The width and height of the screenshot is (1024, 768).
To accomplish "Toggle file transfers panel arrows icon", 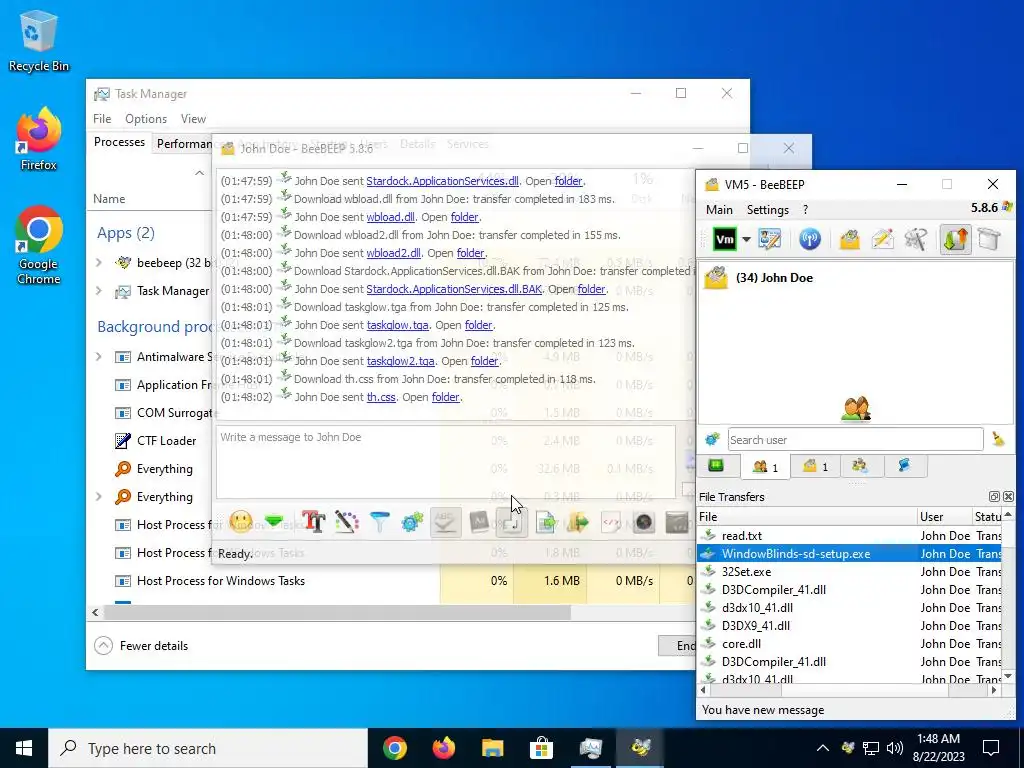I will [x=955, y=239].
